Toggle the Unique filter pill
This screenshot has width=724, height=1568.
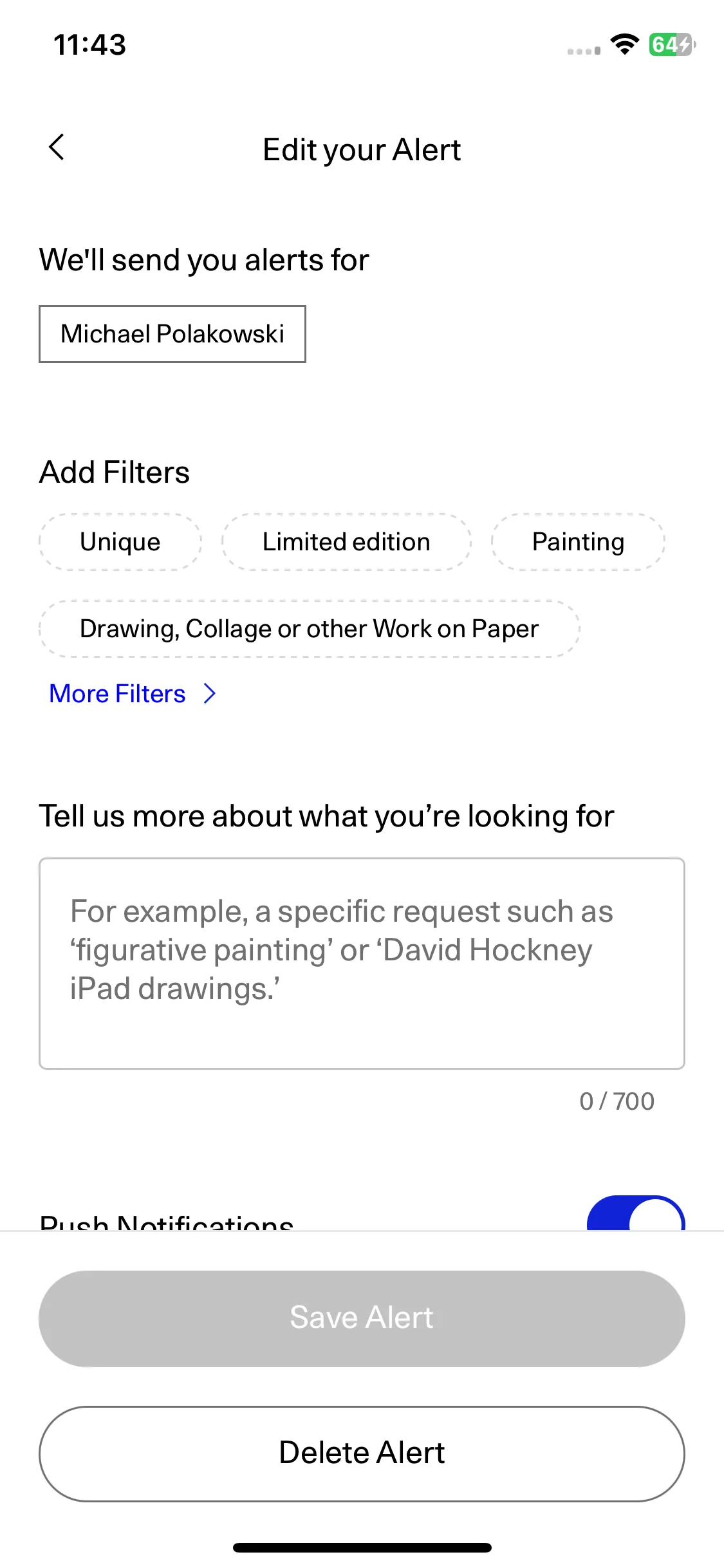(x=120, y=542)
